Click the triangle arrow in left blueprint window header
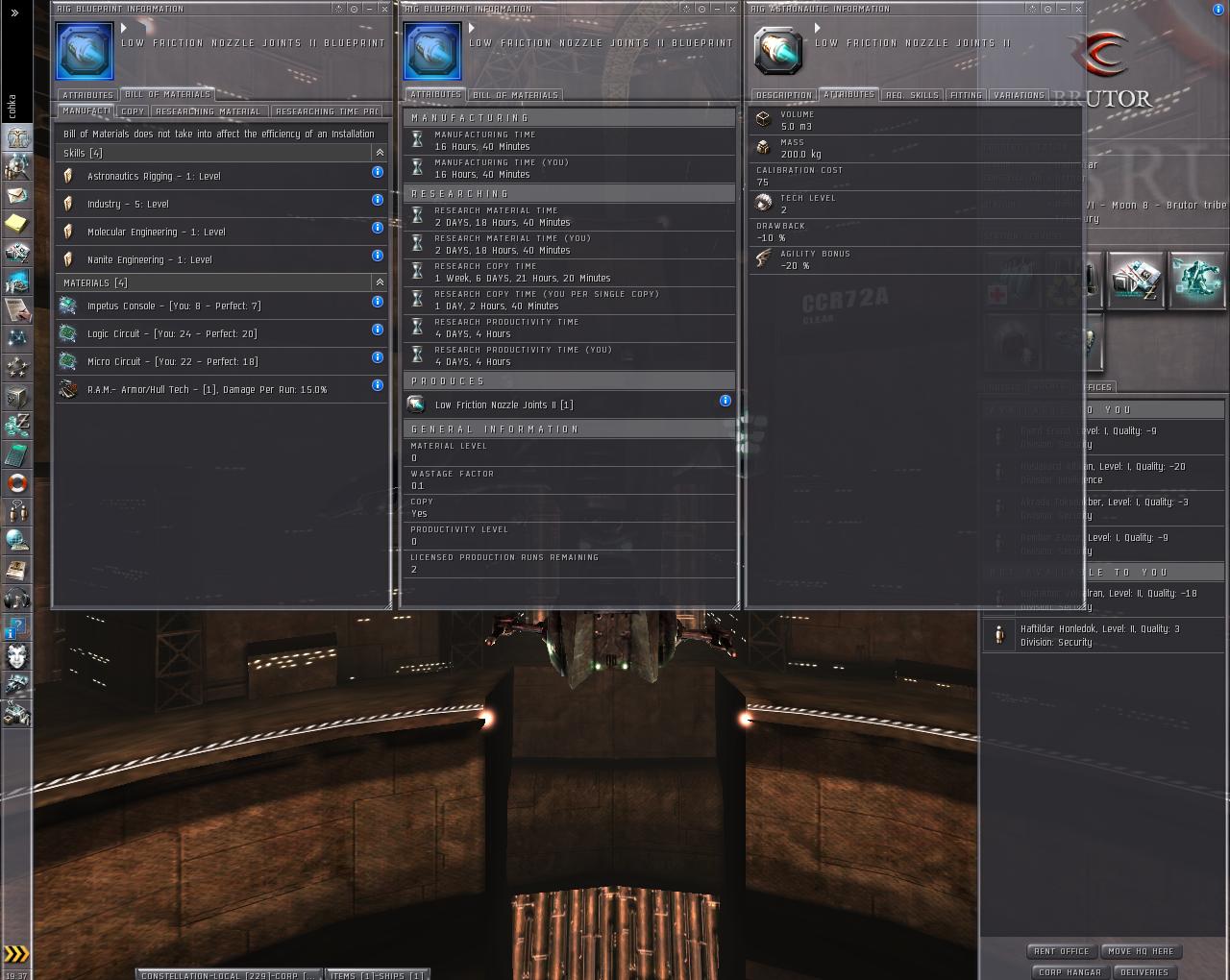 tap(124, 29)
